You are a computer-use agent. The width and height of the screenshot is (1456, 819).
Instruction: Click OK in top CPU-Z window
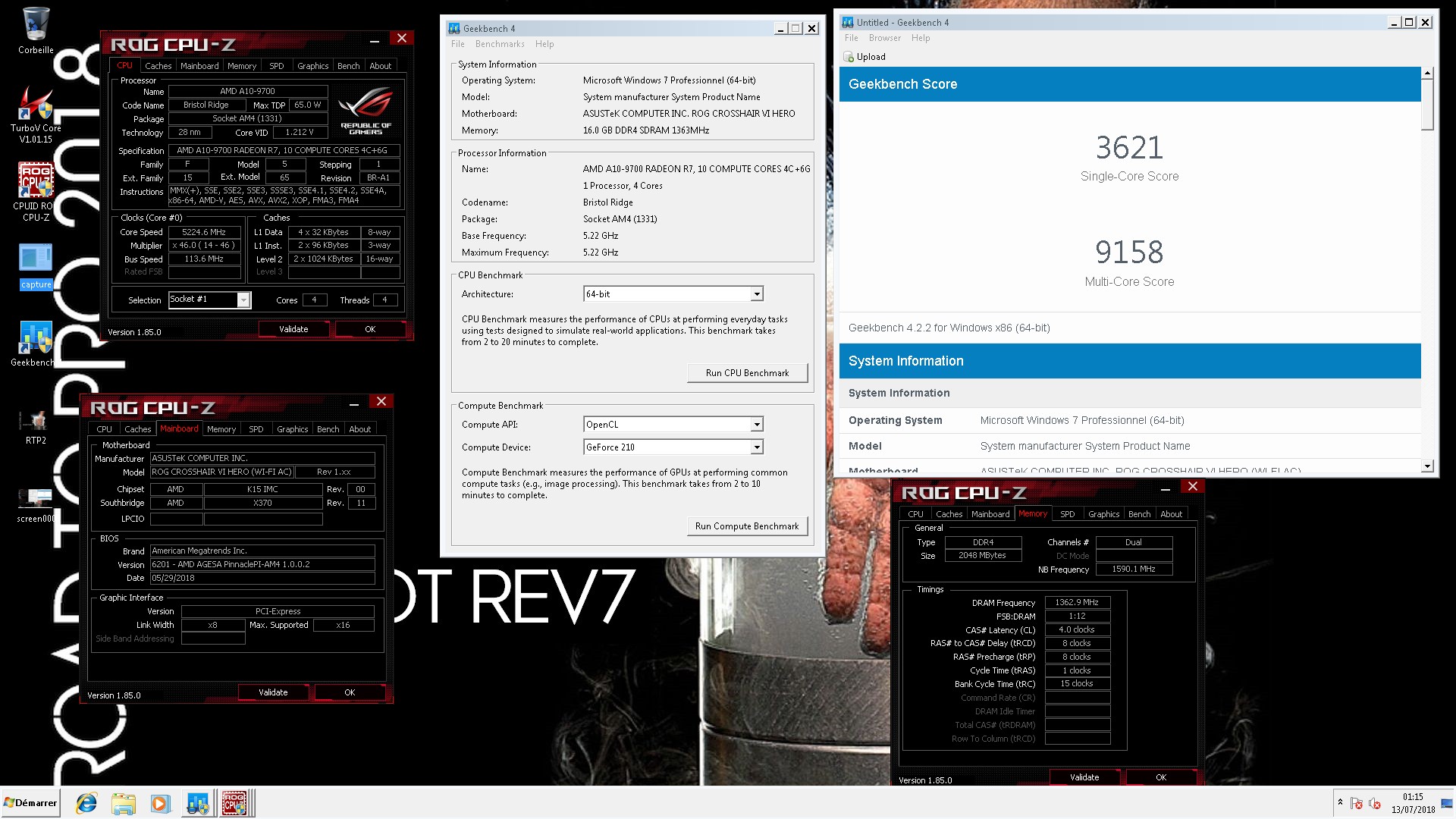370,329
